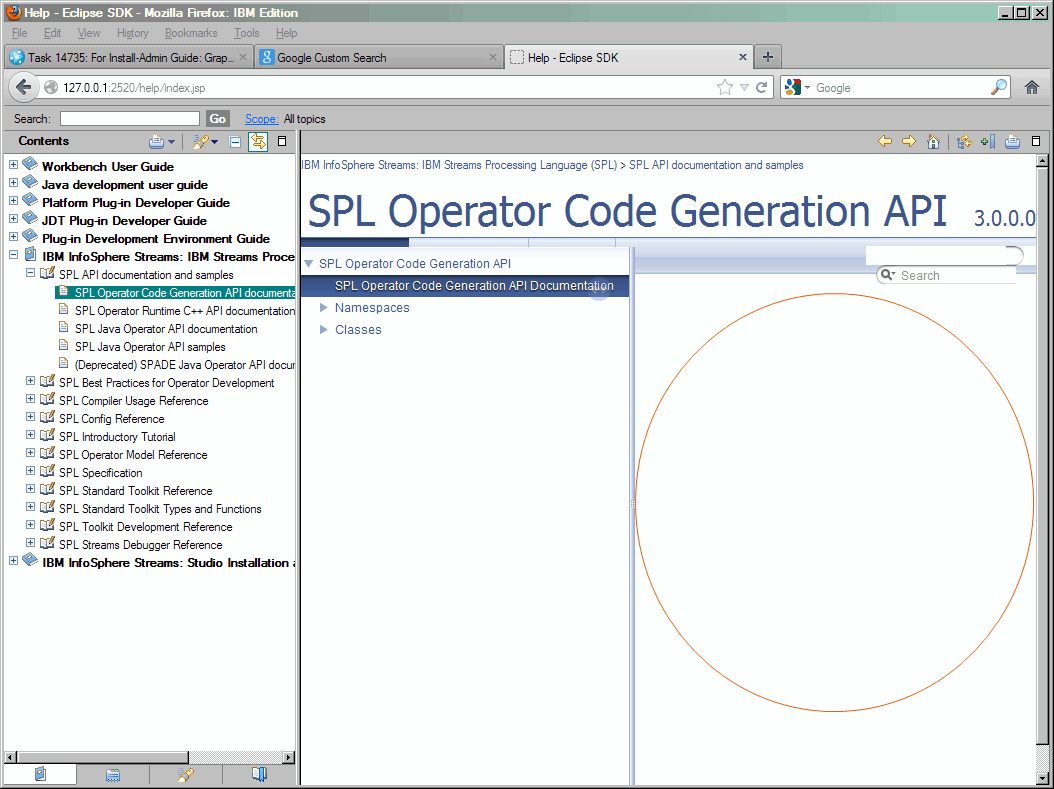This screenshot has width=1054, height=789.
Task: Close the Help - Eclipse SDK tab
Action: pos(743,57)
